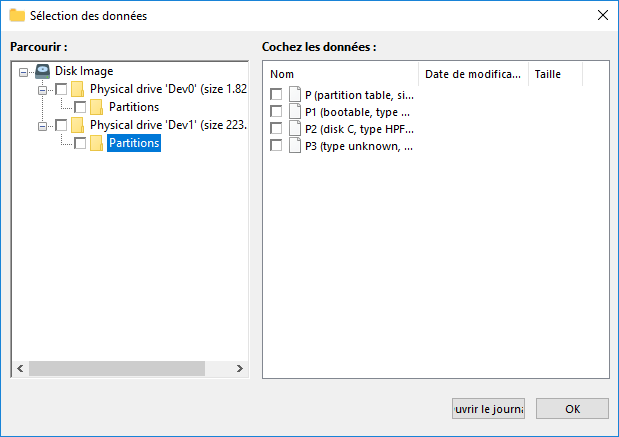This screenshot has width=619, height=437.
Task: Click the tree scrollbar right arrow
Action: pyautogui.click(x=240, y=368)
